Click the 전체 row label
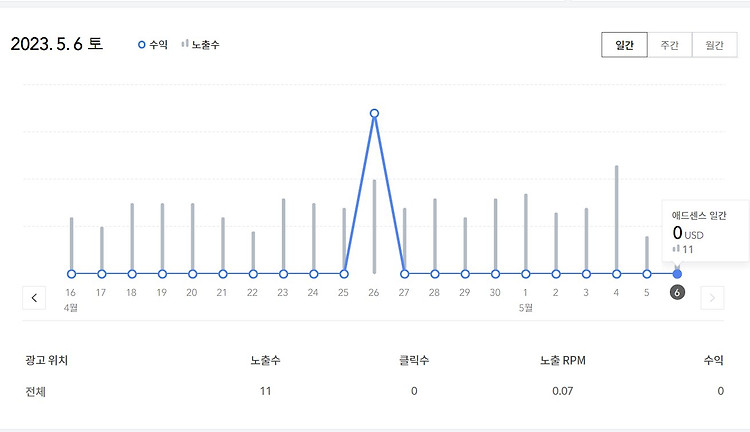The height and width of the screenshot is (432, 750). [35, 391]
